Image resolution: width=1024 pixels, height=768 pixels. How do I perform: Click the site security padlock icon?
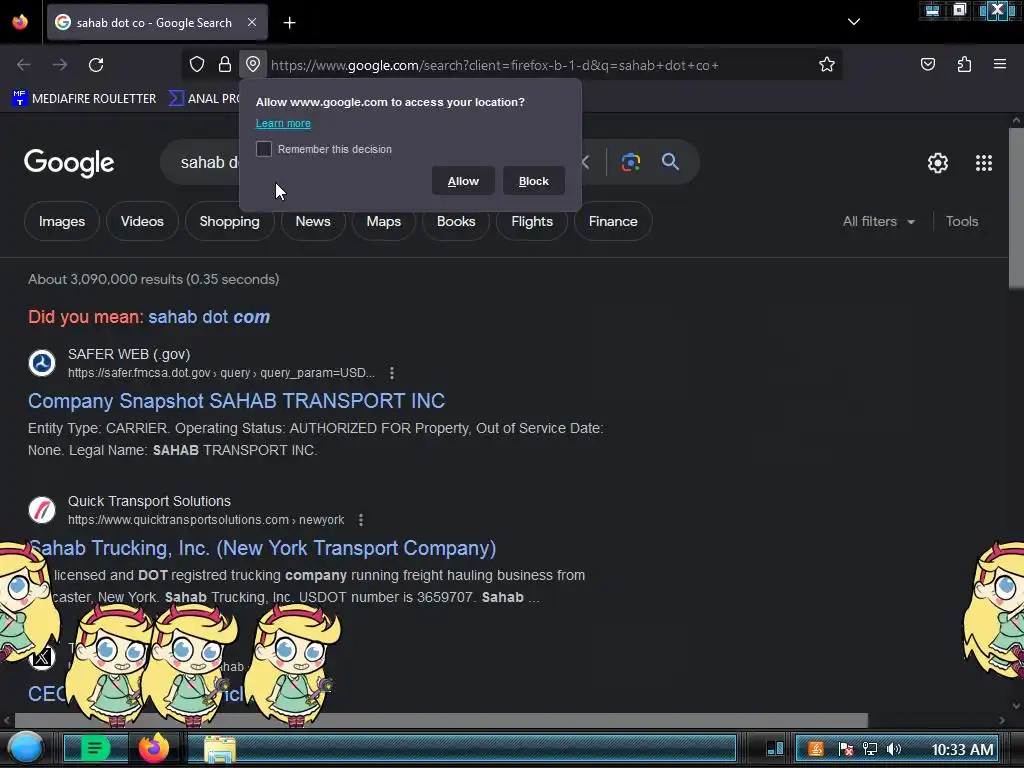(x=225, y=65)
